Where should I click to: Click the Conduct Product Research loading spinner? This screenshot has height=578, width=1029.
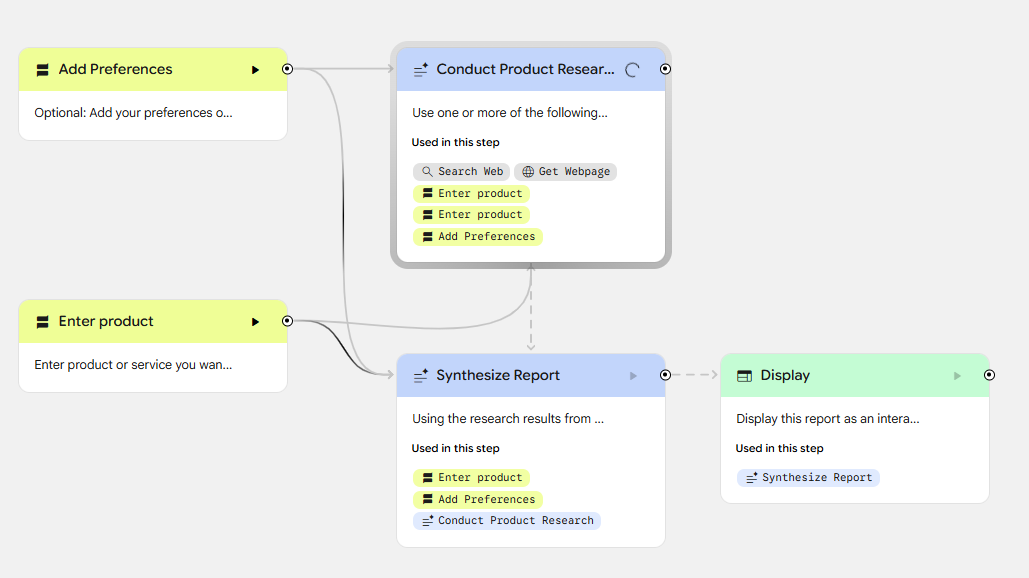pos(632,70)
